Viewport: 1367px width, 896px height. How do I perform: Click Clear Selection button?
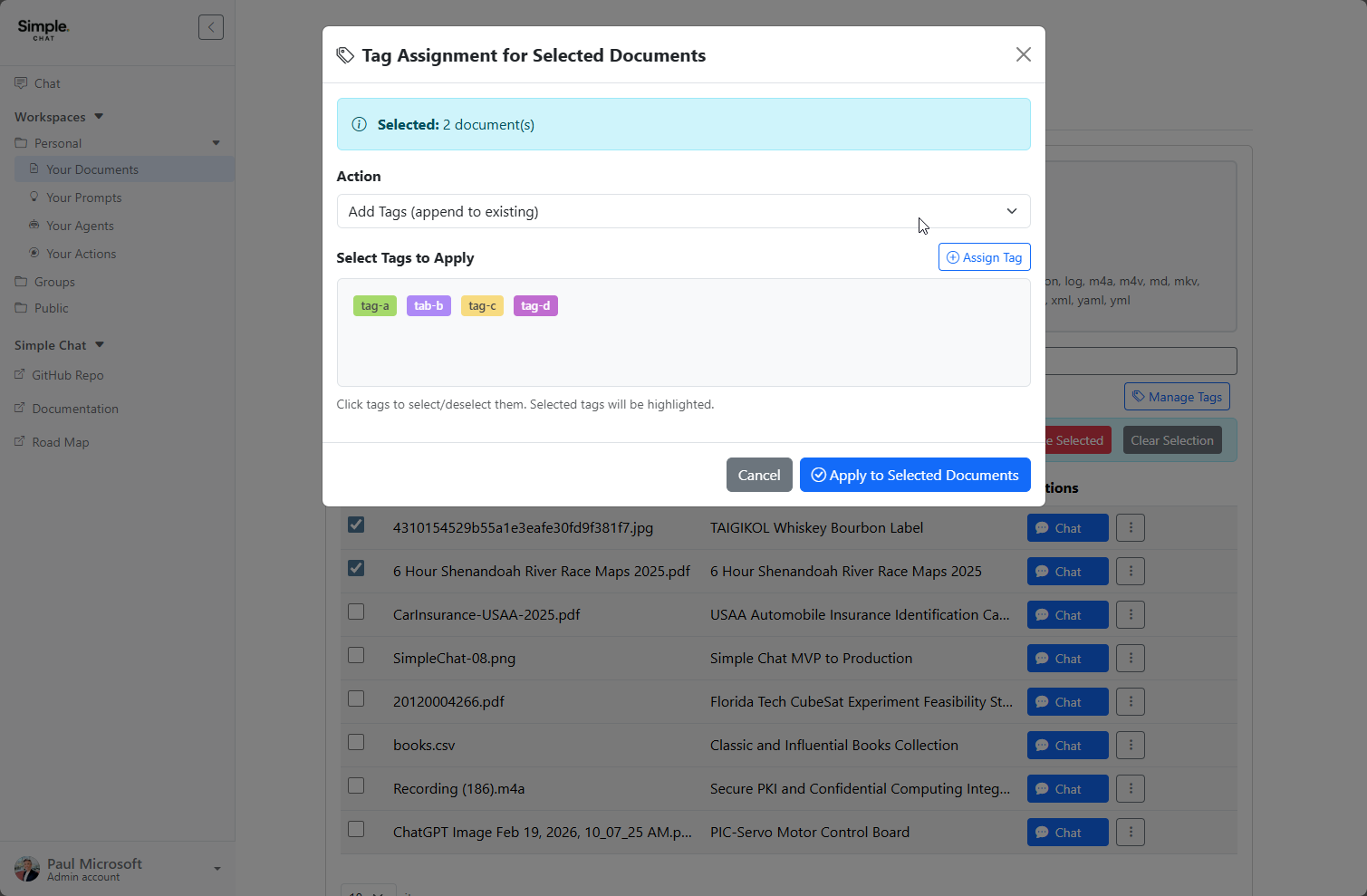(x=1172, y=440)
